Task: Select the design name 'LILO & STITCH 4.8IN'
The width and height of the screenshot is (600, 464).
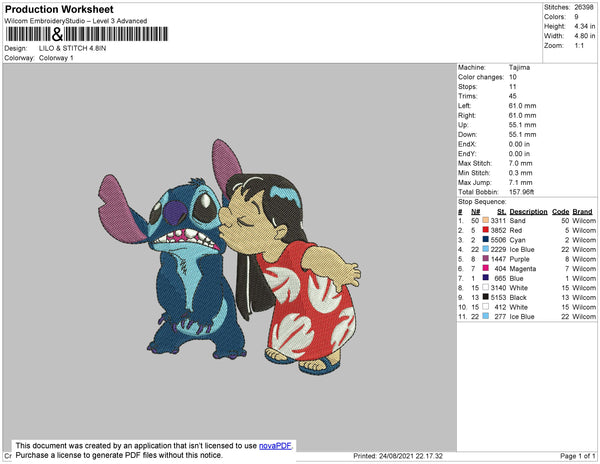Action: point(72,49)
